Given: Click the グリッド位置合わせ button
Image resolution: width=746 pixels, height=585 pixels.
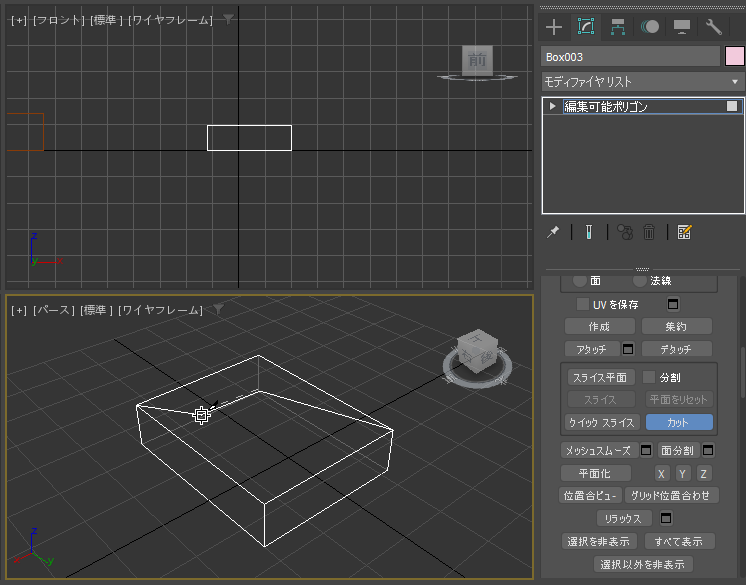Looking at the screenshot, I should tap(671, 496).
